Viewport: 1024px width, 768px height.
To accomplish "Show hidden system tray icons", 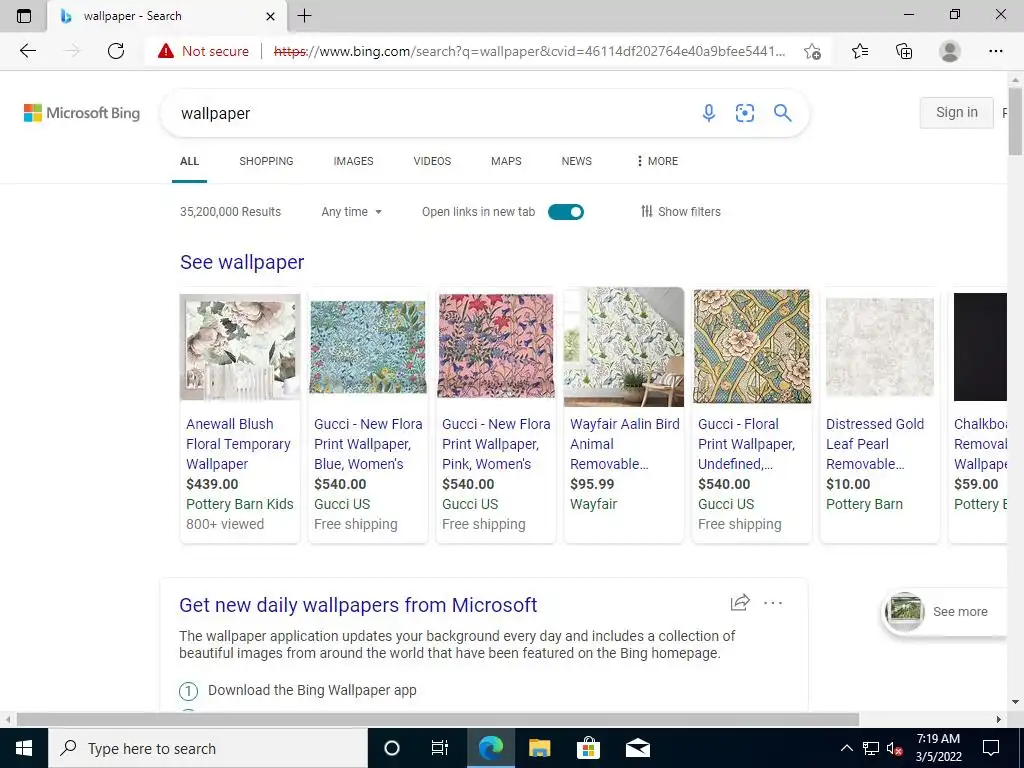I will pyautogui.click(x=846, y=748).
